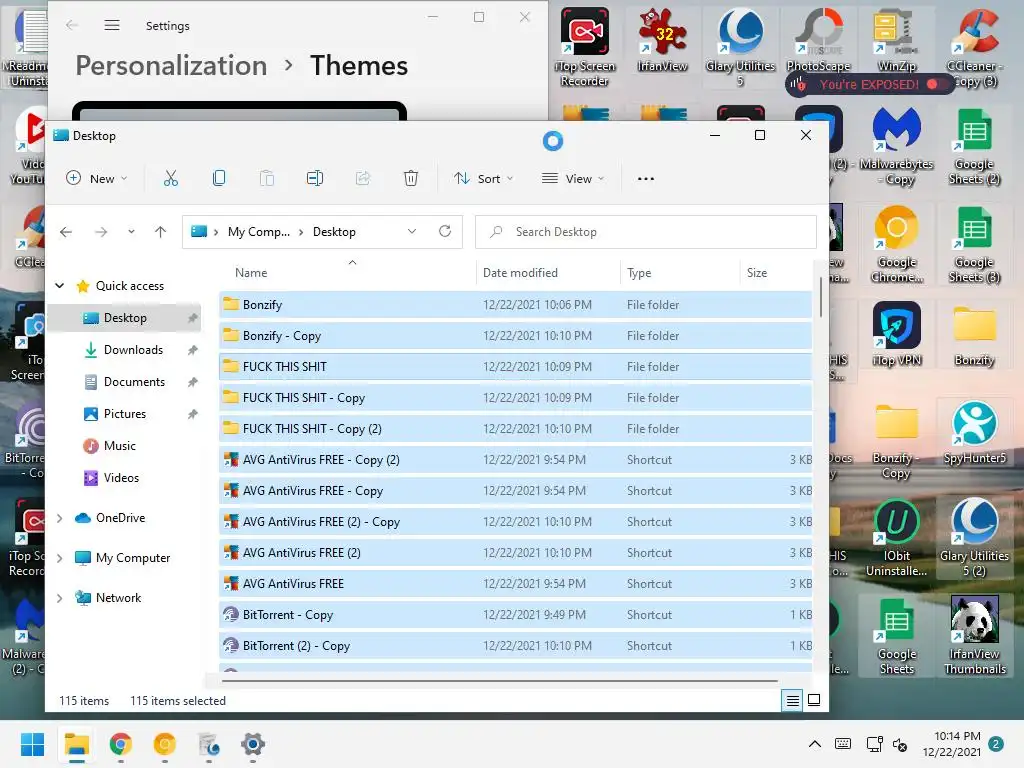Select Desktop in Quick access
The image size is (1024, 768).
pos(125,318)
